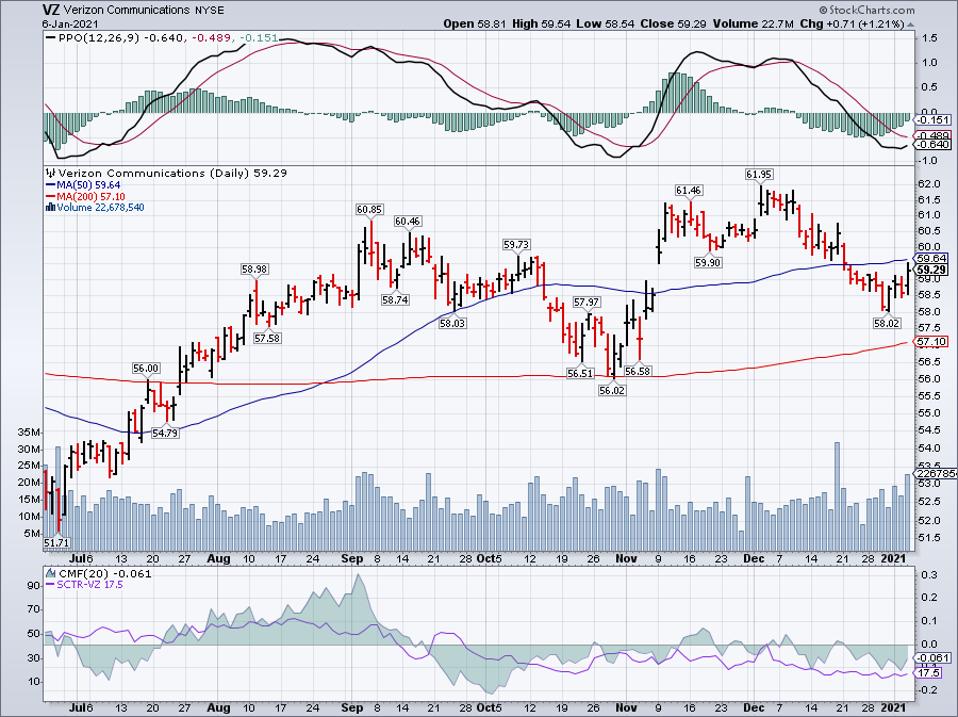This screenshot has width=958, height=717.
Task: Click the 54.79 low annotation
Action: pos(164,433)
